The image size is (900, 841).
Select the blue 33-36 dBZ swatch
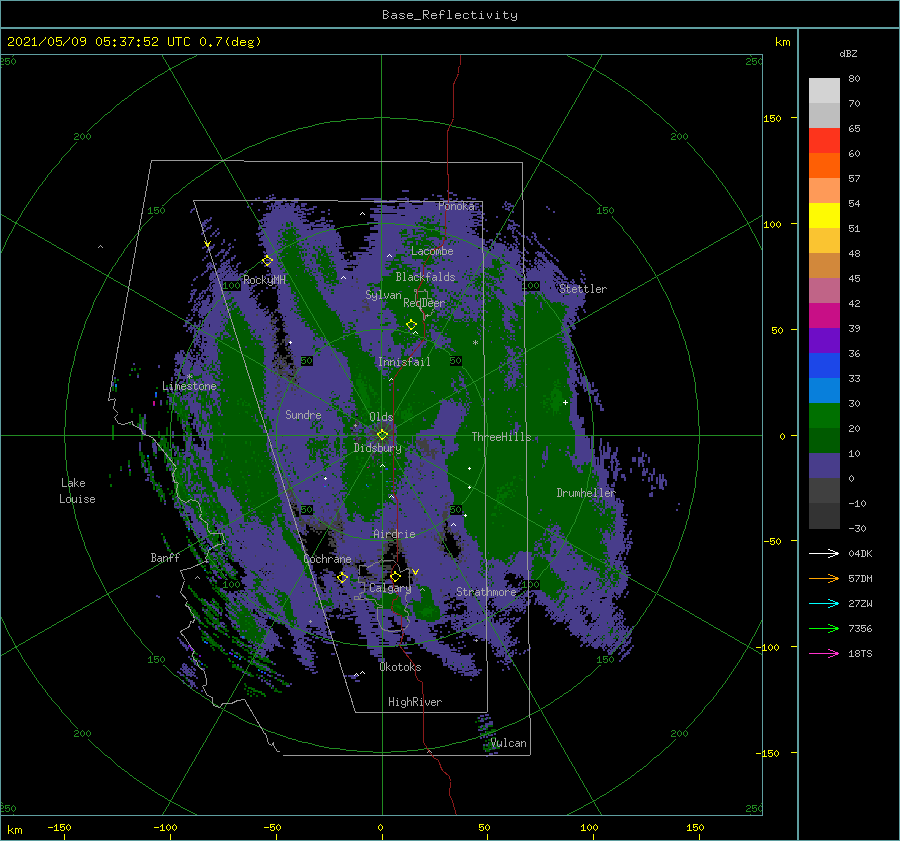tap(824, 366)
